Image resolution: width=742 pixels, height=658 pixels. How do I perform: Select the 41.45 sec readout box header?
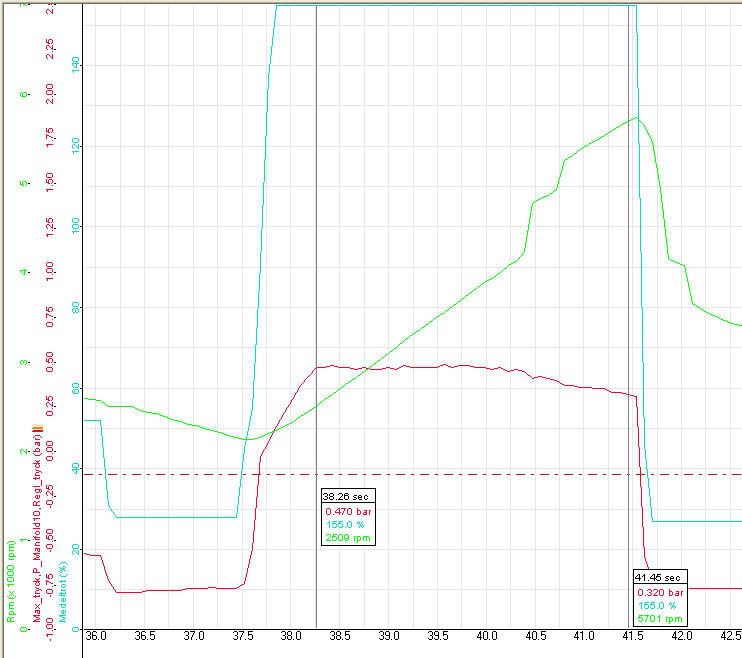tap(661, 577)
